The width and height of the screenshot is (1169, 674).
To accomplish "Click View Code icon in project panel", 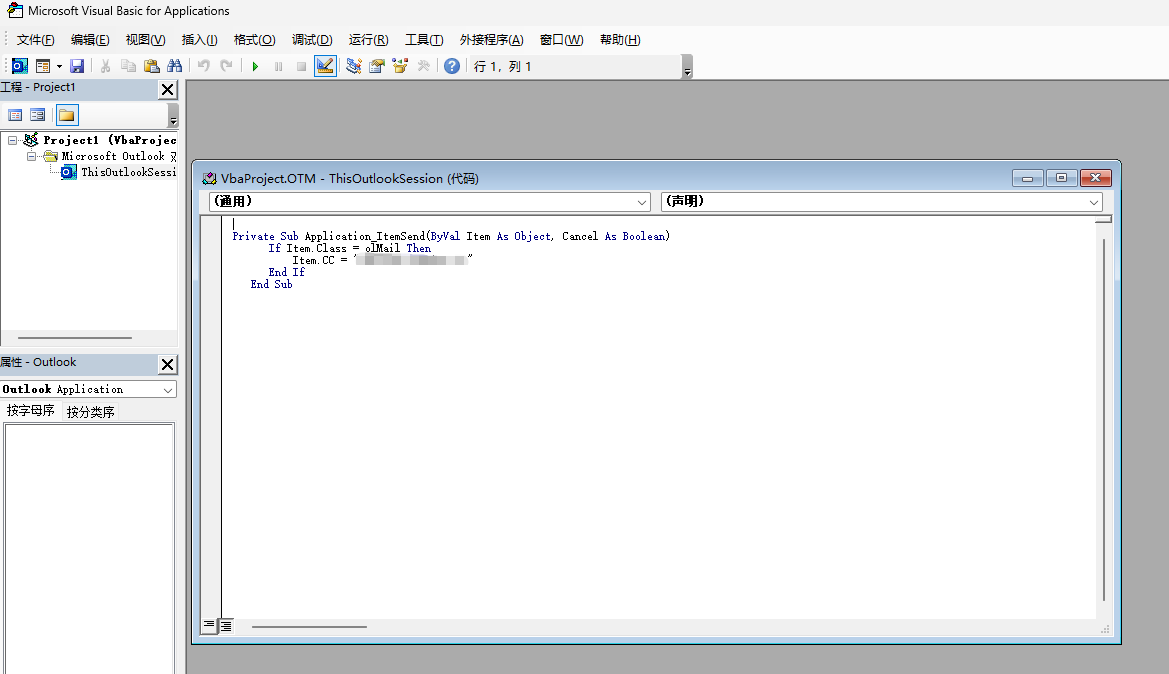I will tap(15, 115).
